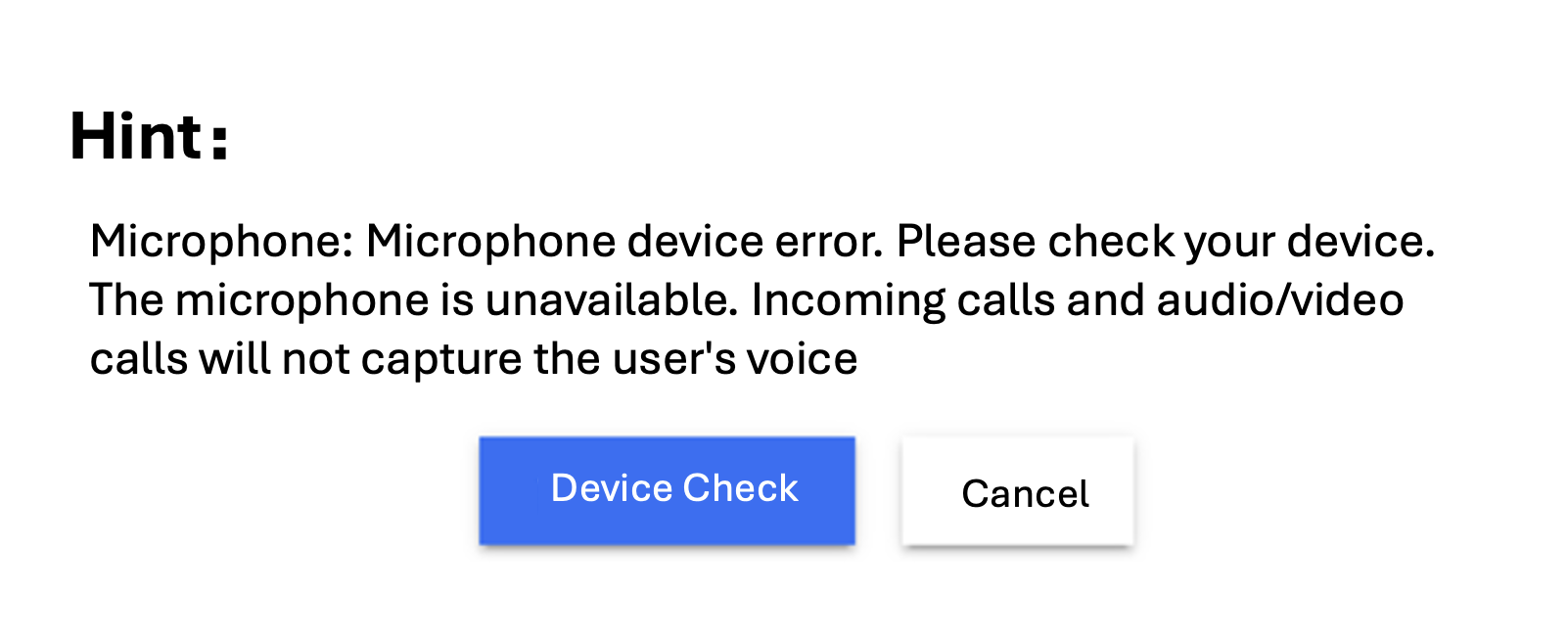Click the Device Check button
This screenshot has width=1568, height=638.
click(667, 489)
